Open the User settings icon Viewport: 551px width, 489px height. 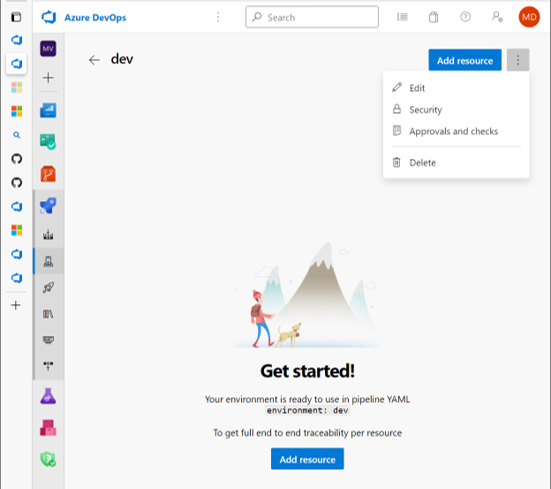click(497, 17)
